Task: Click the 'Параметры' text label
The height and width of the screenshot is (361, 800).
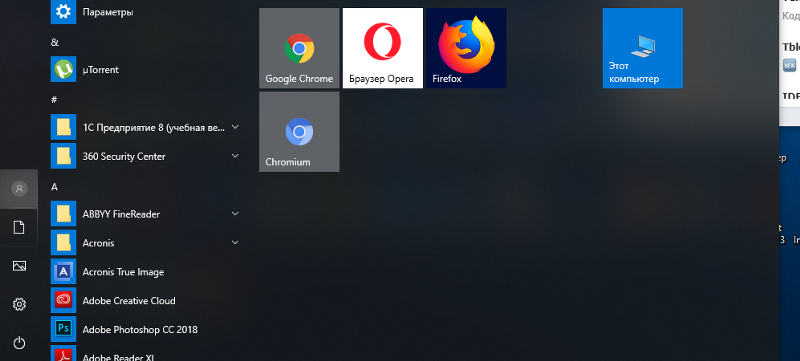Action: [x=108, y=12]
